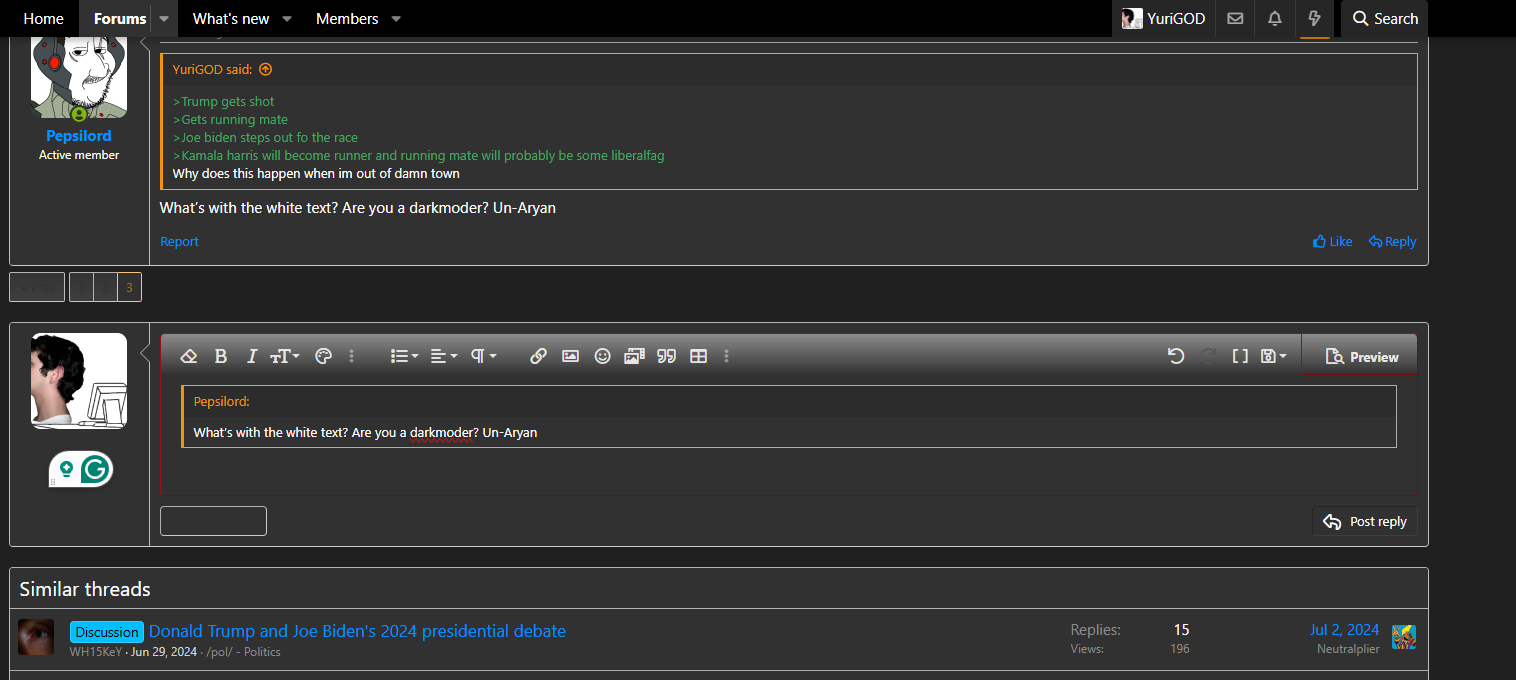
Task: Open the text color palette
Action: pos(323,356)
